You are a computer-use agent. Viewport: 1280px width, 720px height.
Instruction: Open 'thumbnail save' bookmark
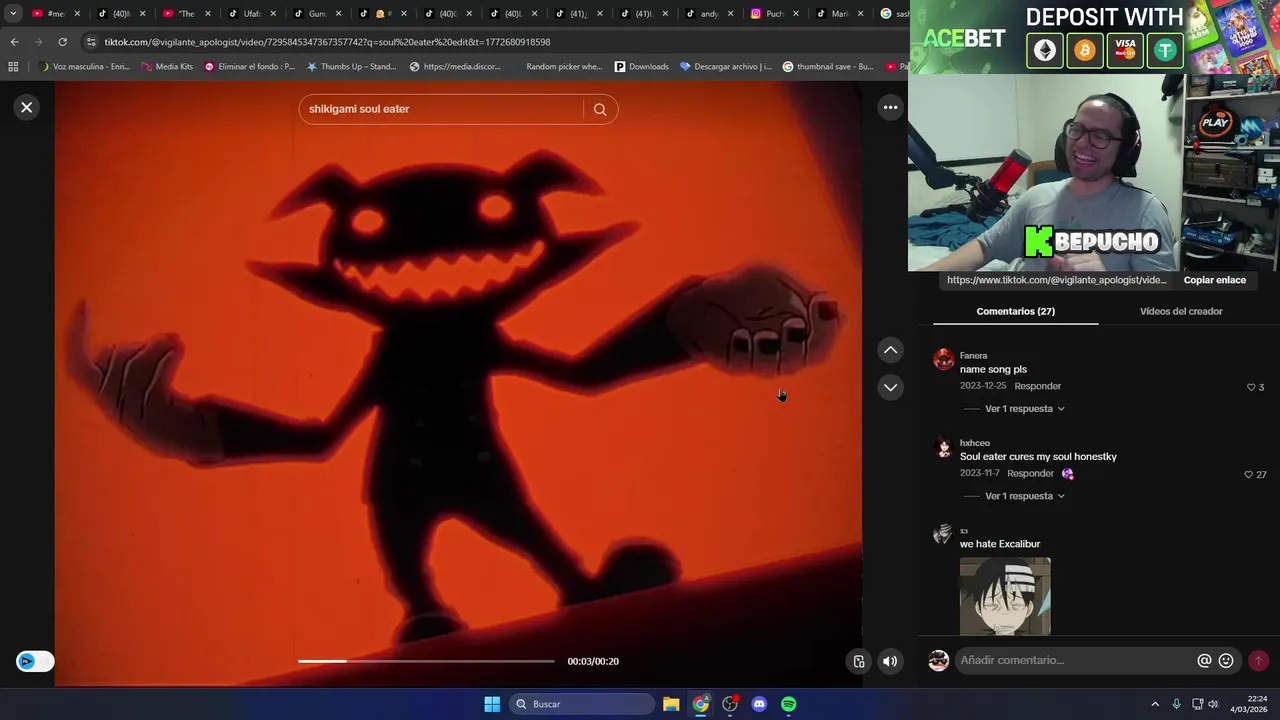828,67
